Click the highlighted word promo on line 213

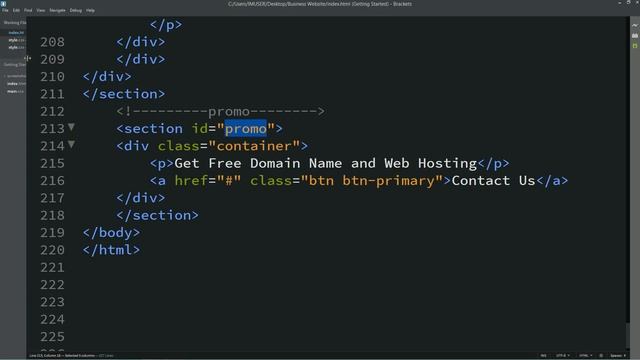pyautogui.click(x=245, y=129)
